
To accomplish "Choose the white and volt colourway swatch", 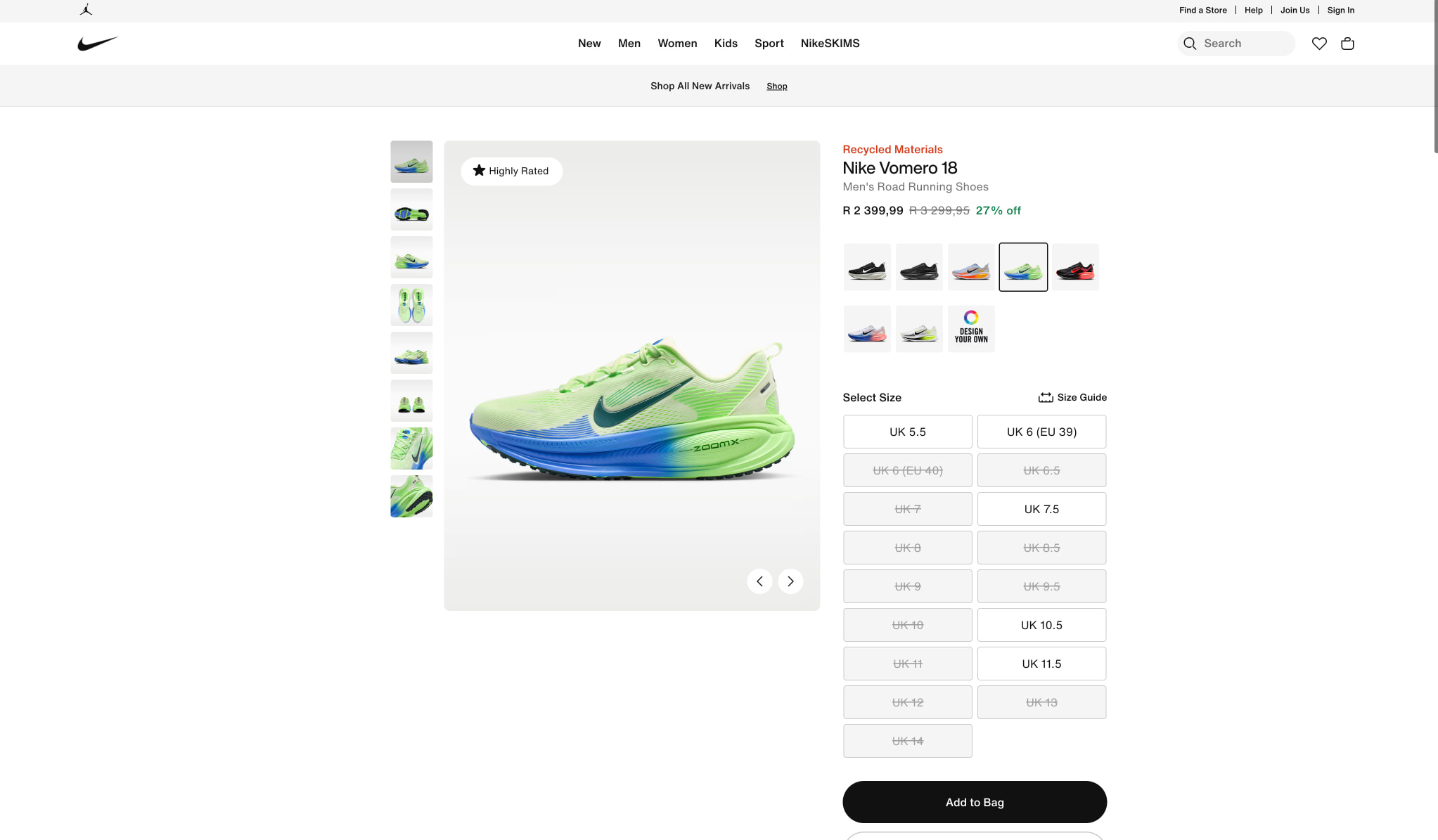I will (919, 329).
